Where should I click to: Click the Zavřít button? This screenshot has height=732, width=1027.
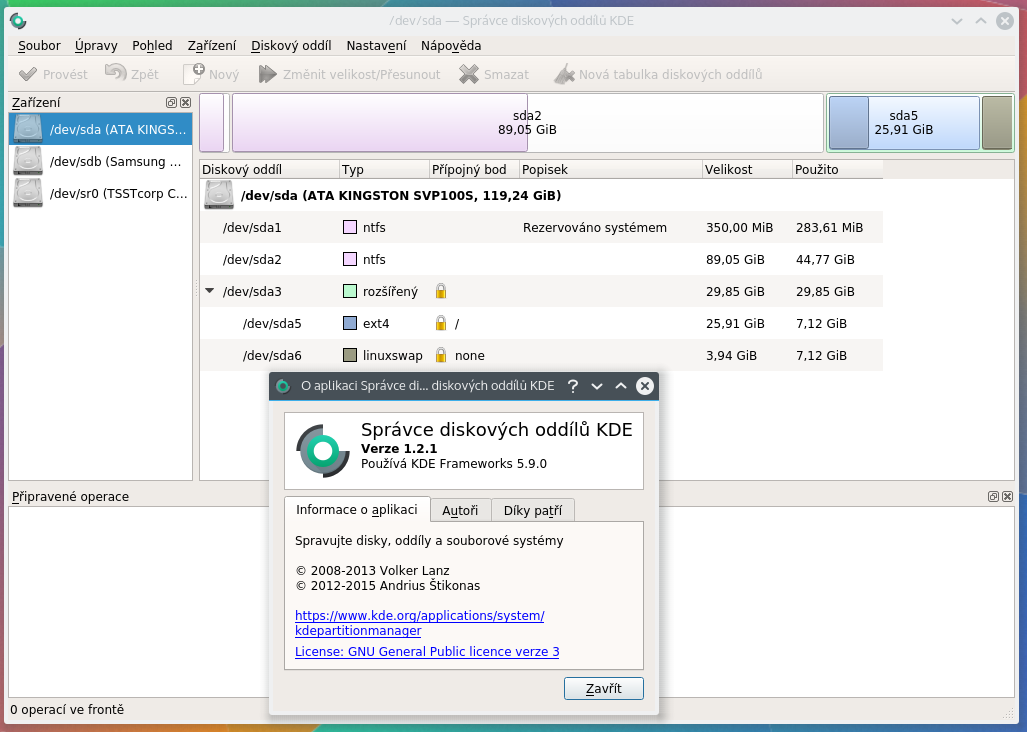[604, 689]
